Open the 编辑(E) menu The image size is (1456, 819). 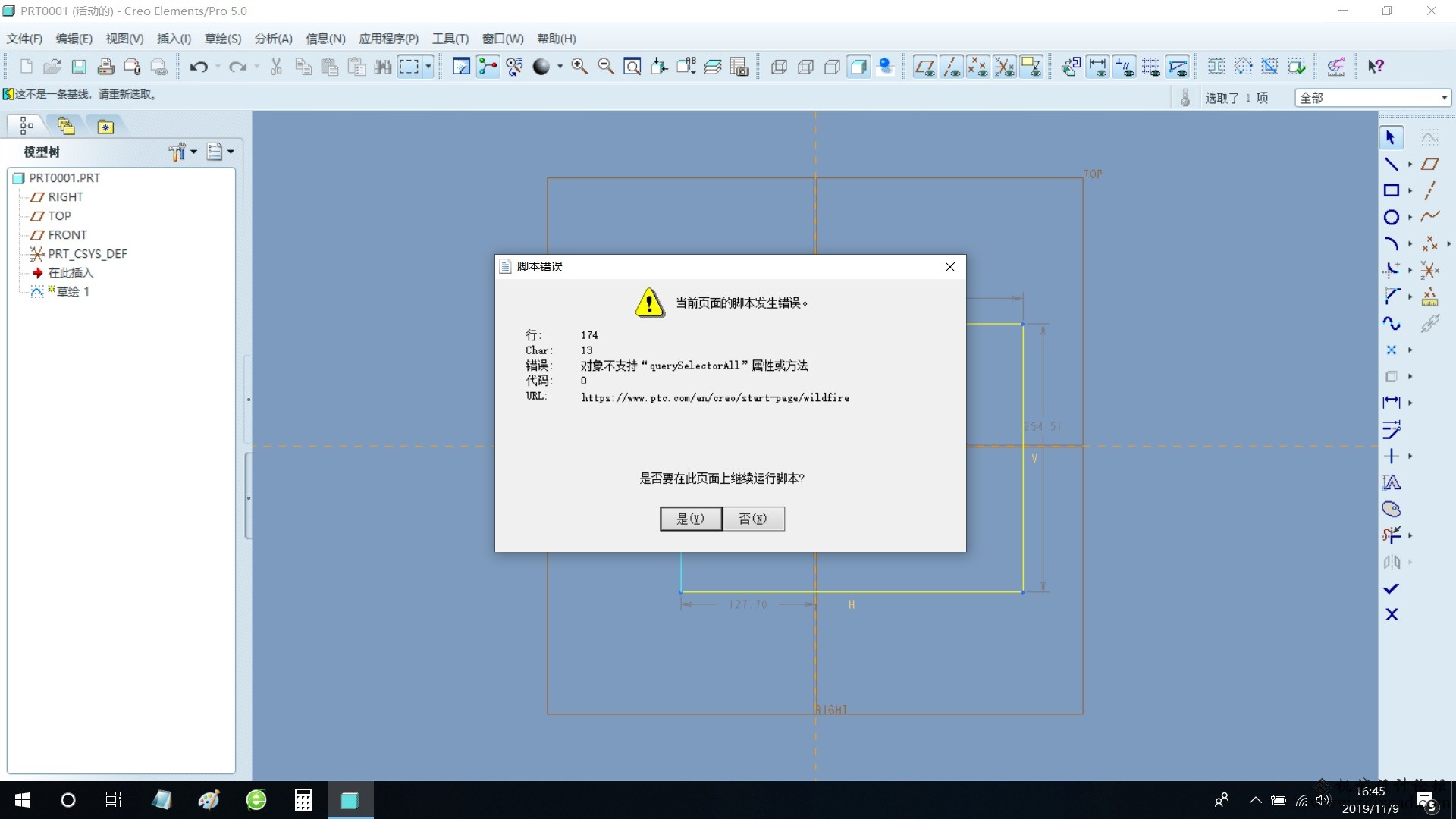[x=74, y=39]
